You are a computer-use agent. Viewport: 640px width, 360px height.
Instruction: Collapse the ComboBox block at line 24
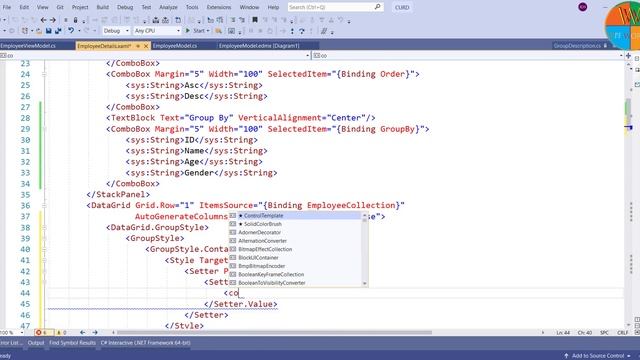(44, 74)
